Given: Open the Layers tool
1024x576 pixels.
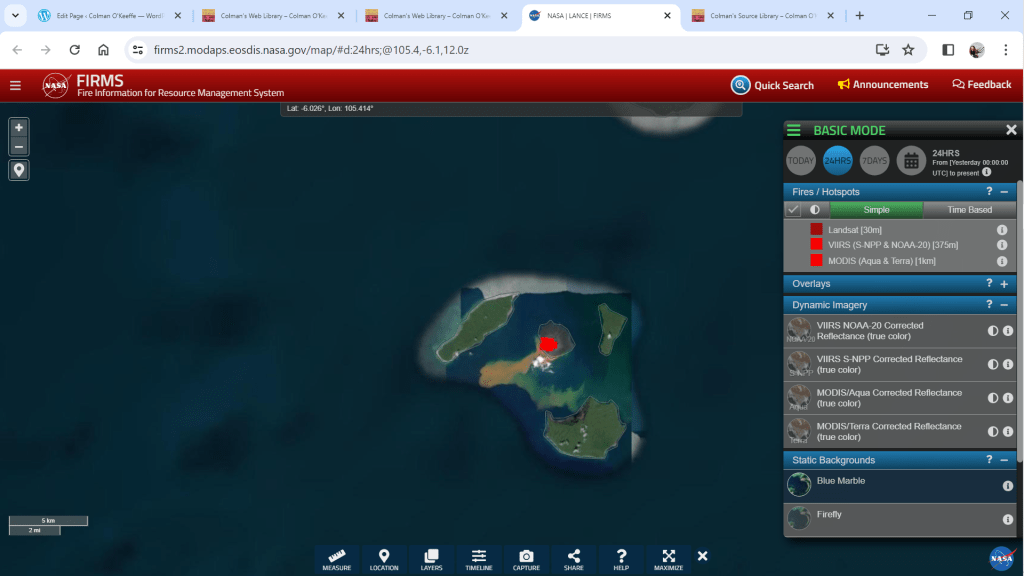Looking at the screenshot, I should tap(431, 559).
